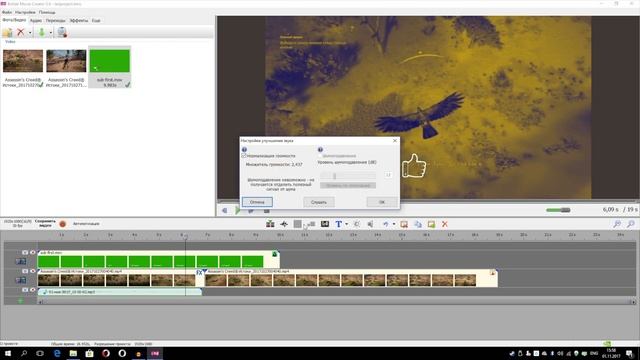Click the split clip icon in timeline toolbar
640x360 pixels.
(270, 224)
